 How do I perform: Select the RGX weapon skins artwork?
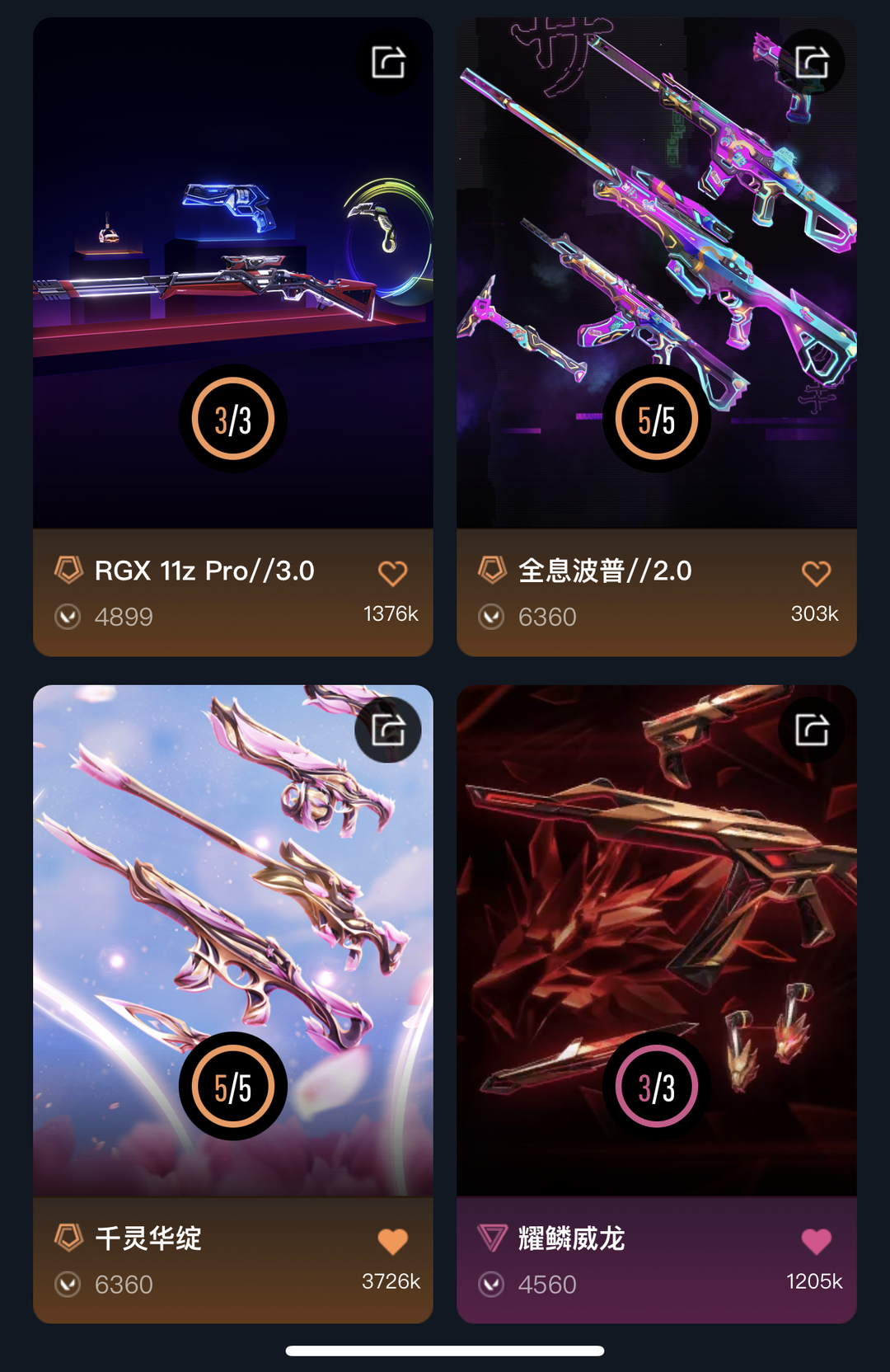[233, 272]
